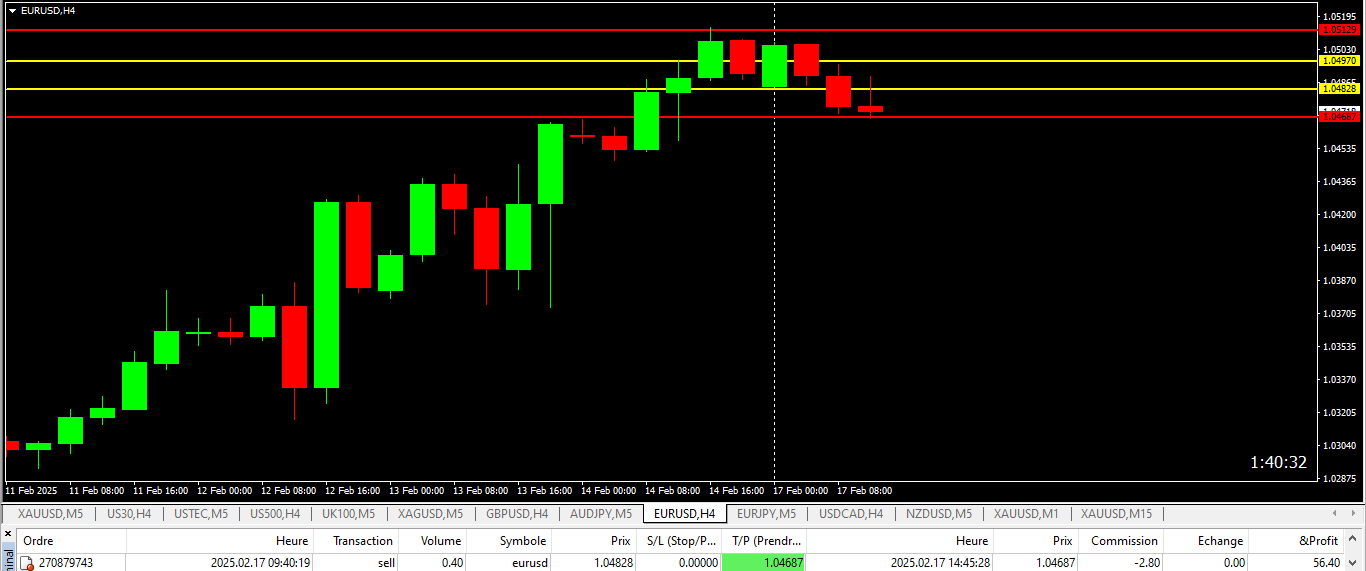
Task: Click the yellow 1.04970 price label on axis
Action: 1340,61
